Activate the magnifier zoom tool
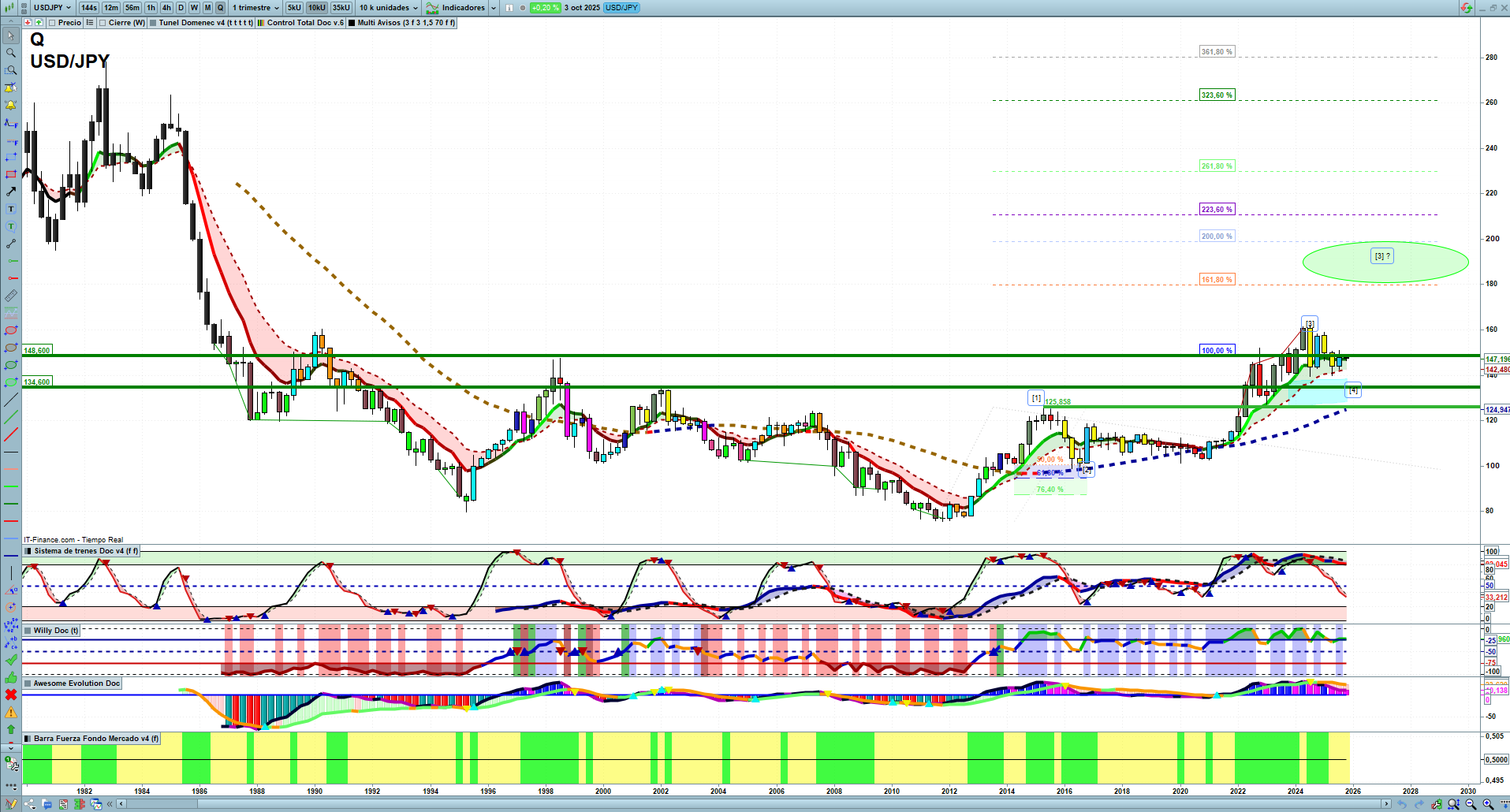The image size is (1510, 812). click(11, 53)
